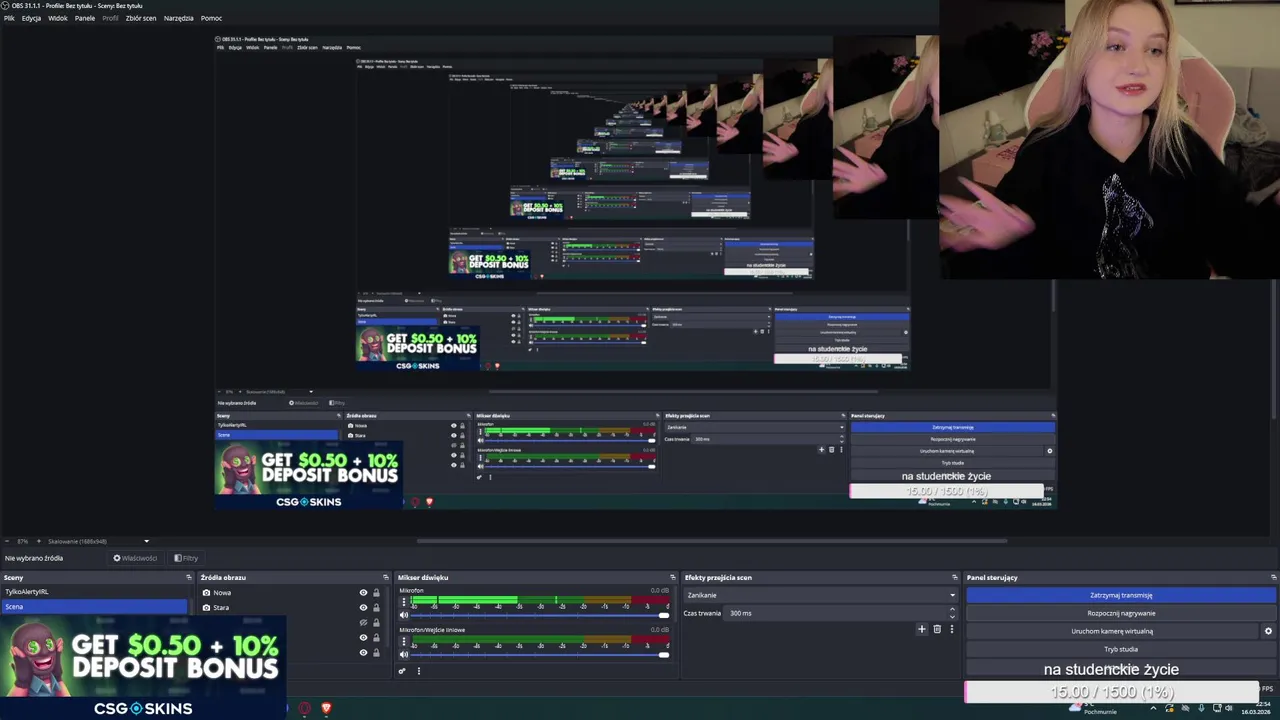The width and height of the screenshot is (1280, 720).
Task: Toggle the lock on Nowa source
Action: point(376,592)
